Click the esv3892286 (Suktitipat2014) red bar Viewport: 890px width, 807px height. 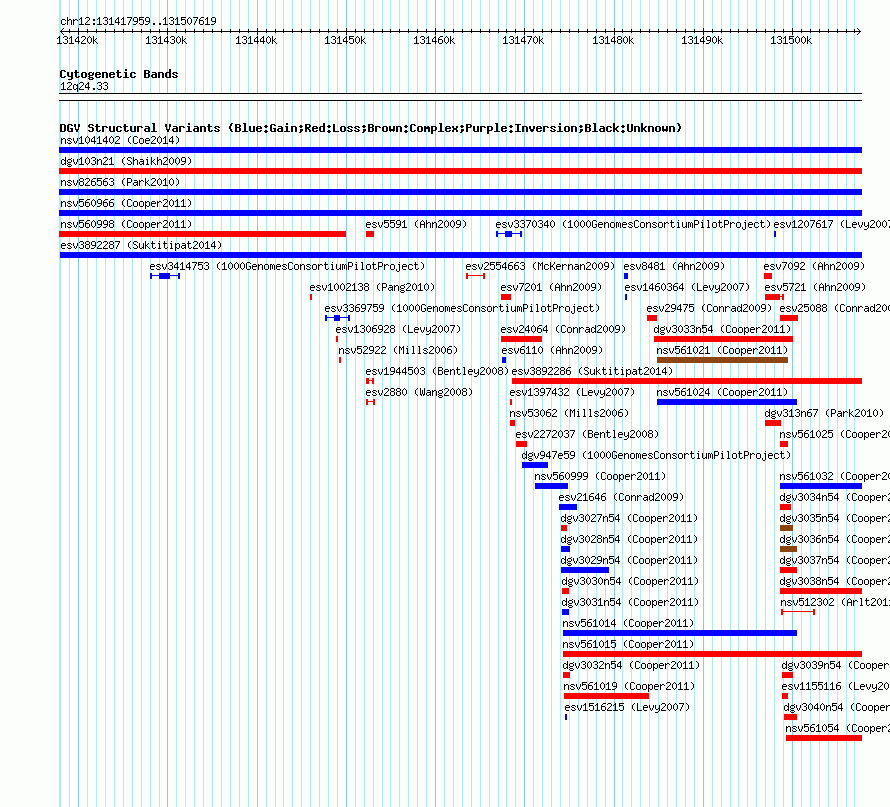coord(687,381)
